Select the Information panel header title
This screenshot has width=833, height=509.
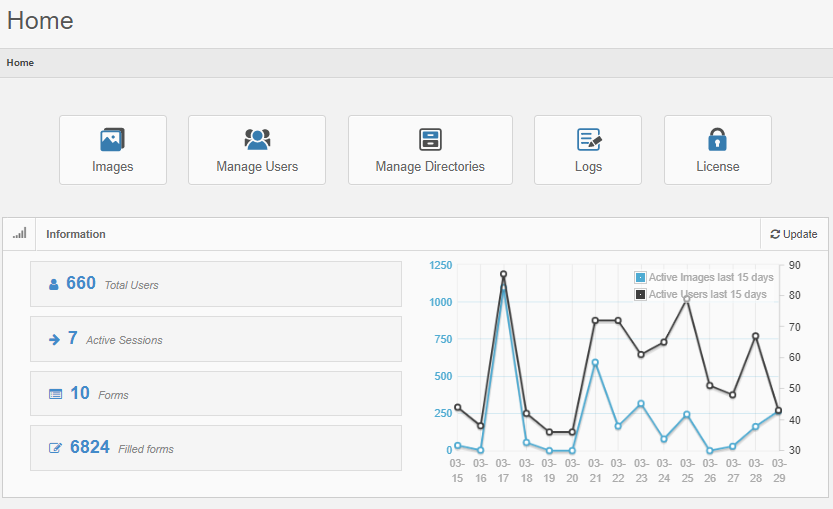pos(76,234)
